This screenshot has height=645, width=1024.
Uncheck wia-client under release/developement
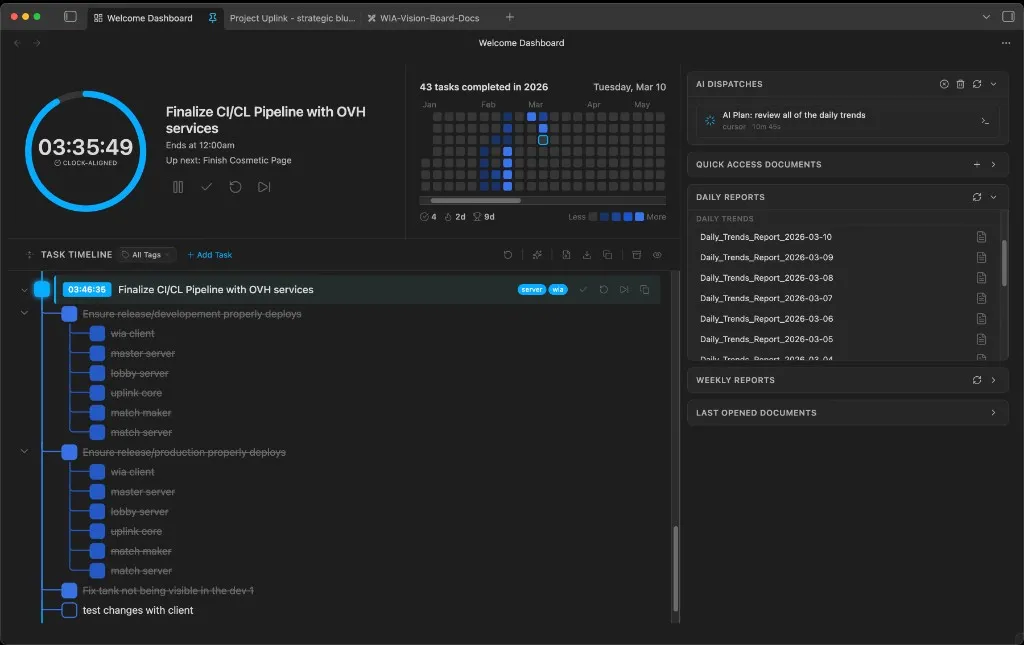coord(97,334)
